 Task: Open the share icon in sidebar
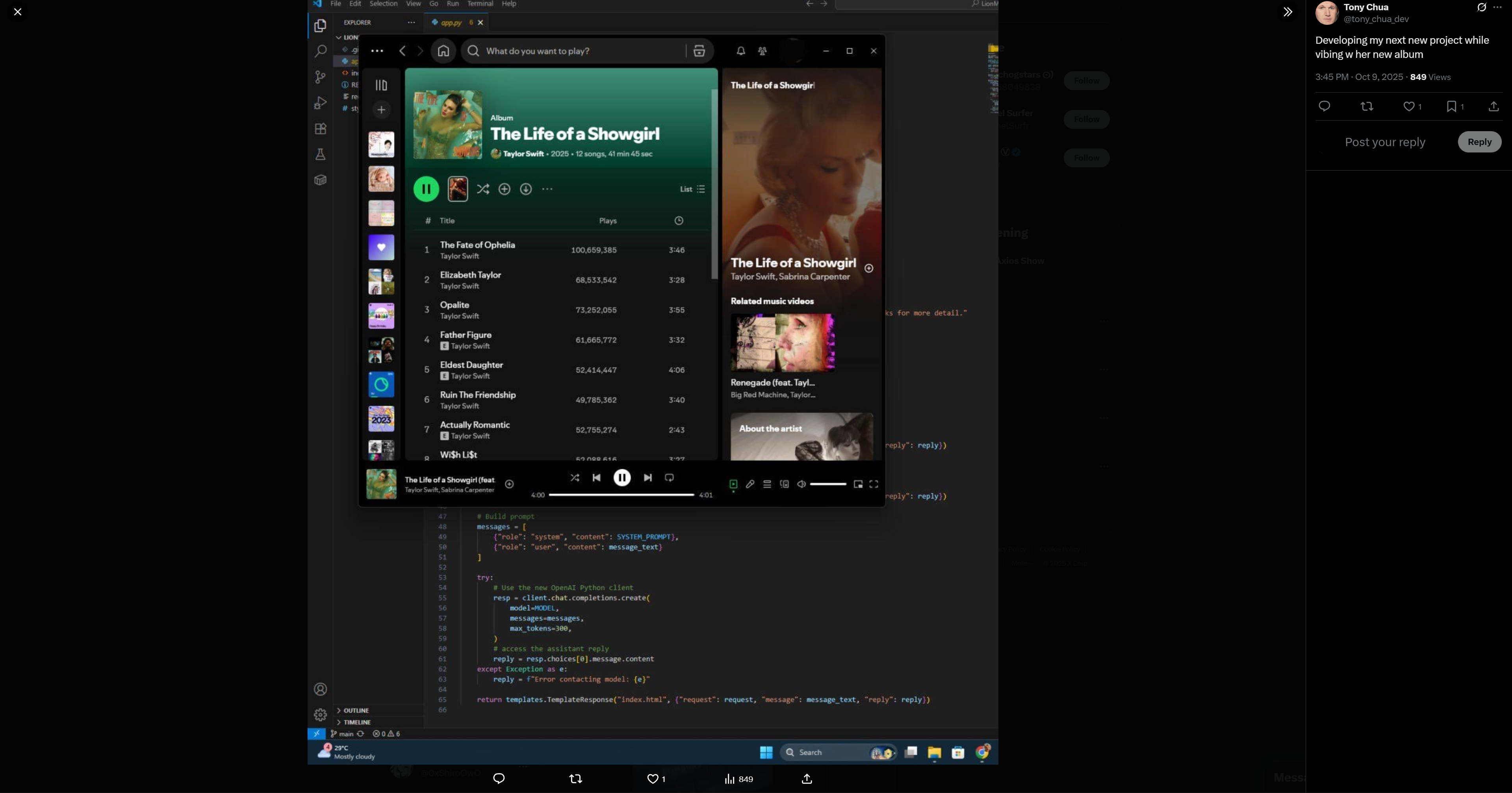tap(1493, 106)
